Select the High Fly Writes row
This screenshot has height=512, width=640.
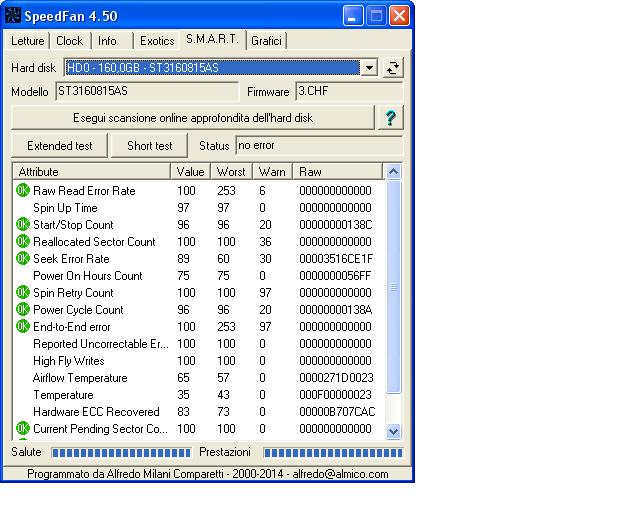tap(199, 361)
